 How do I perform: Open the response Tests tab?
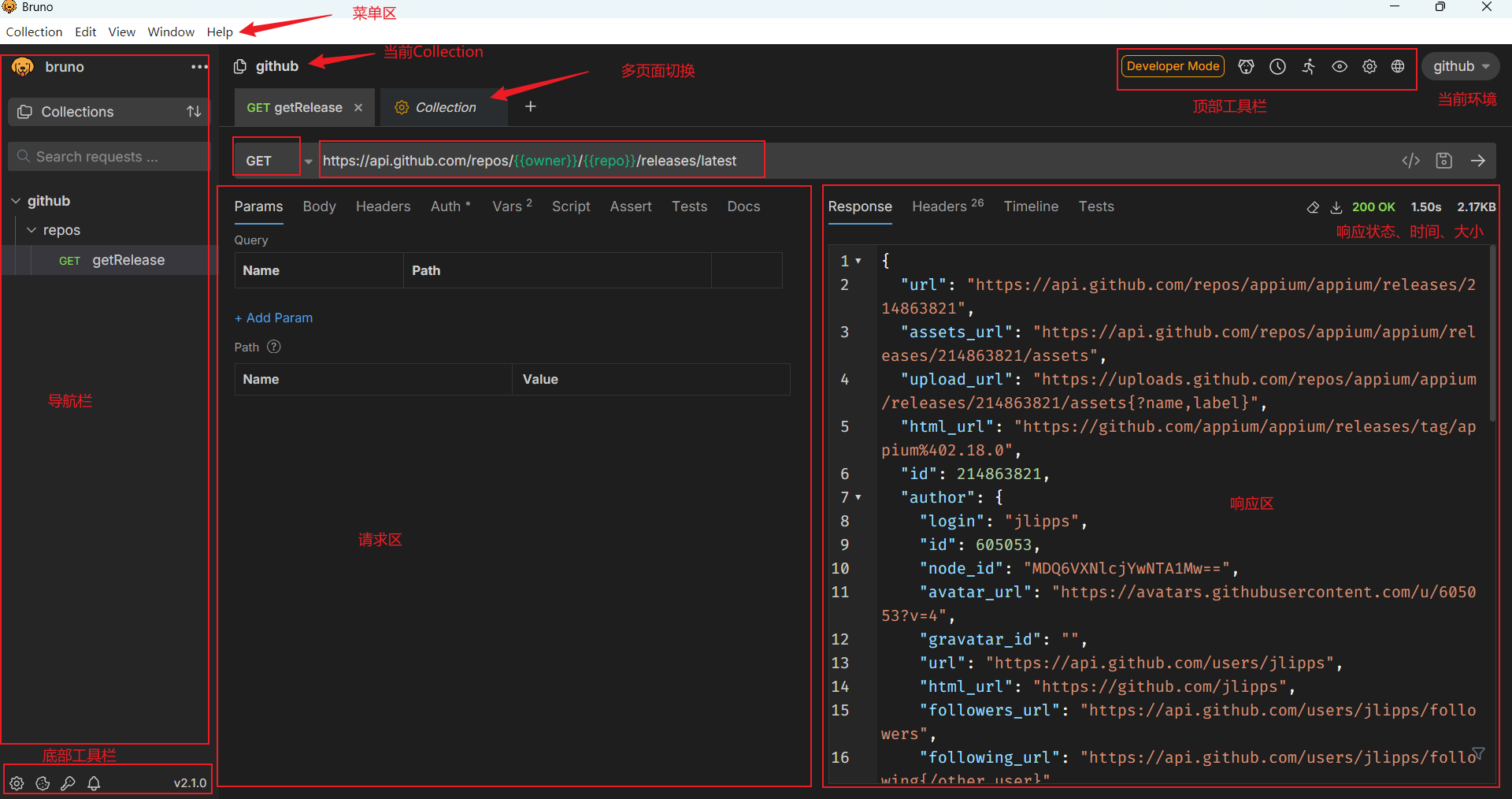point(1096,206)
